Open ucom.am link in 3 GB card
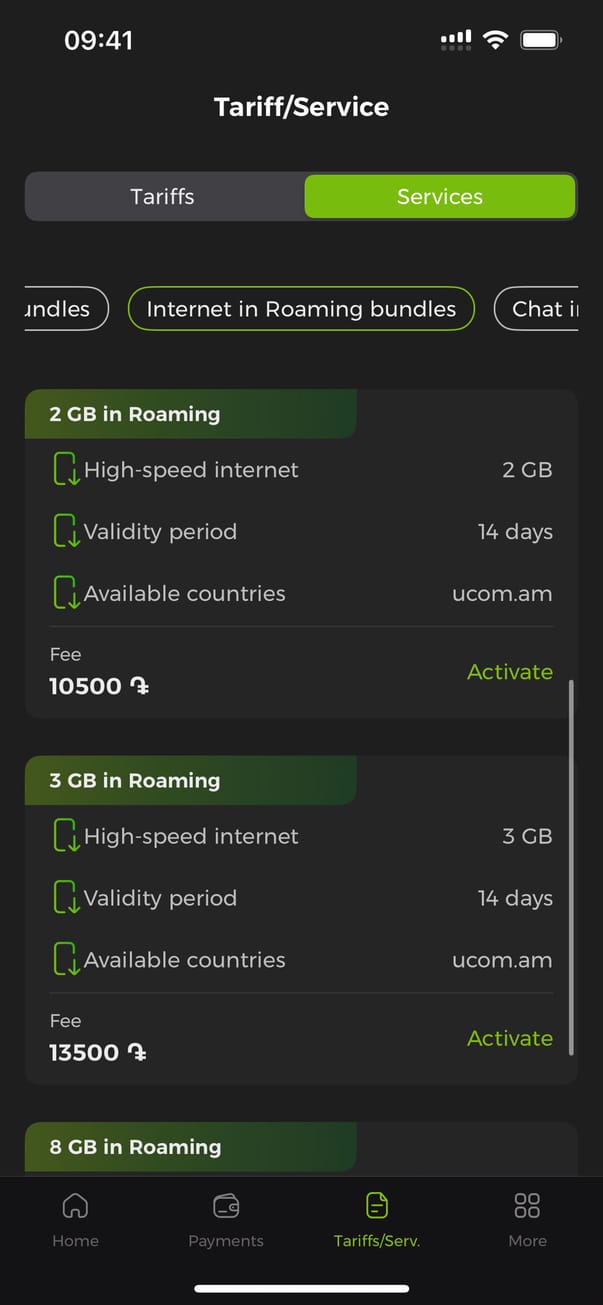The image size is (603, 1305). [x=502, y=960]
